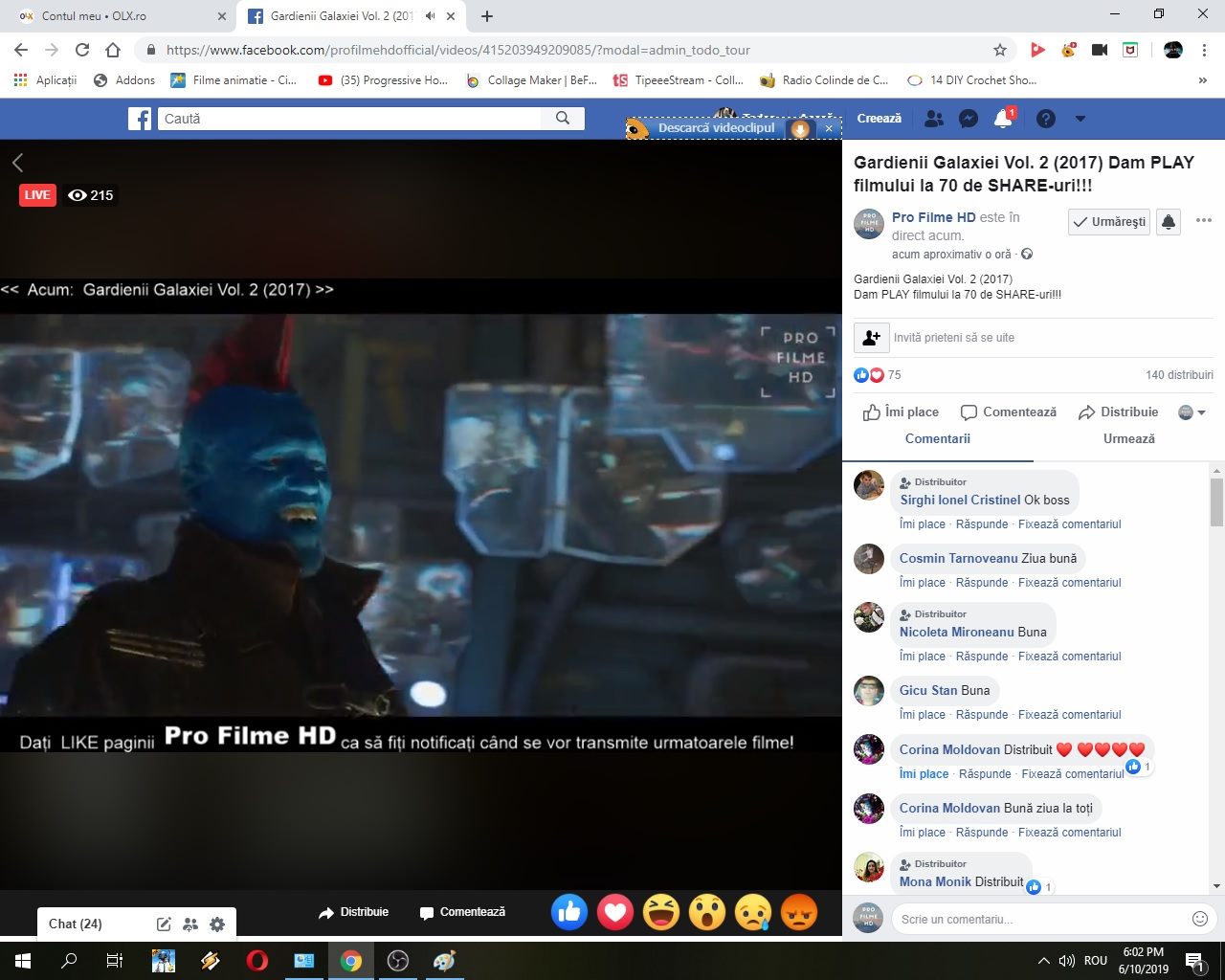This screenshot has height=980, width=1225.
Task: Click the search magnifier button on Facebook
Action: [x=563, y=119]
